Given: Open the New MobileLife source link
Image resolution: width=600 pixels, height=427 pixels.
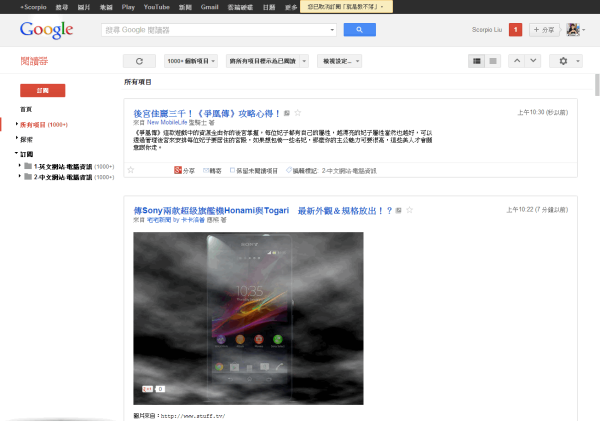Looking at the screenshot, I should (167, 122).
